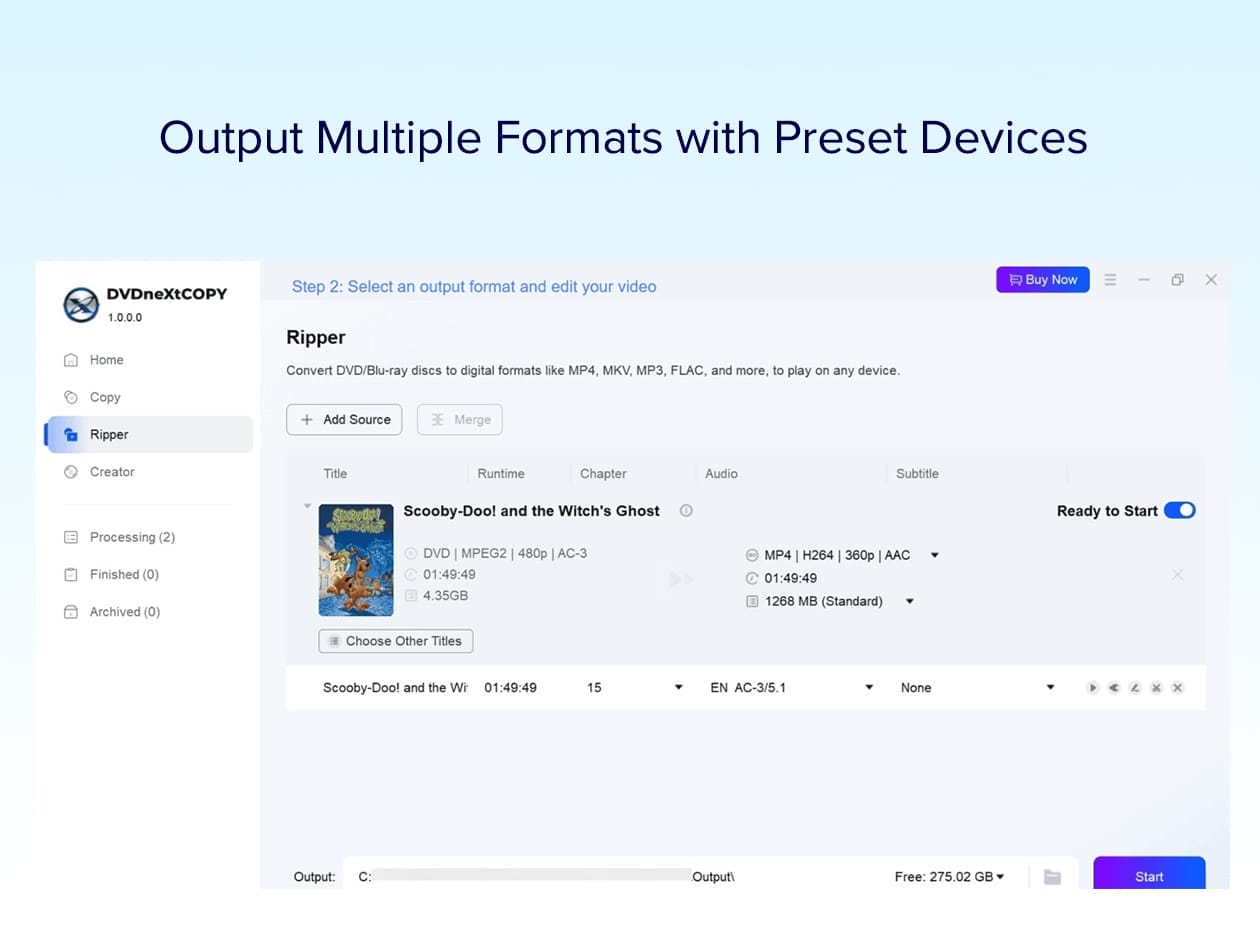Toggle the Ready to Start switch
Viewport: 1260px width, 946px height.
point(1180,511)
